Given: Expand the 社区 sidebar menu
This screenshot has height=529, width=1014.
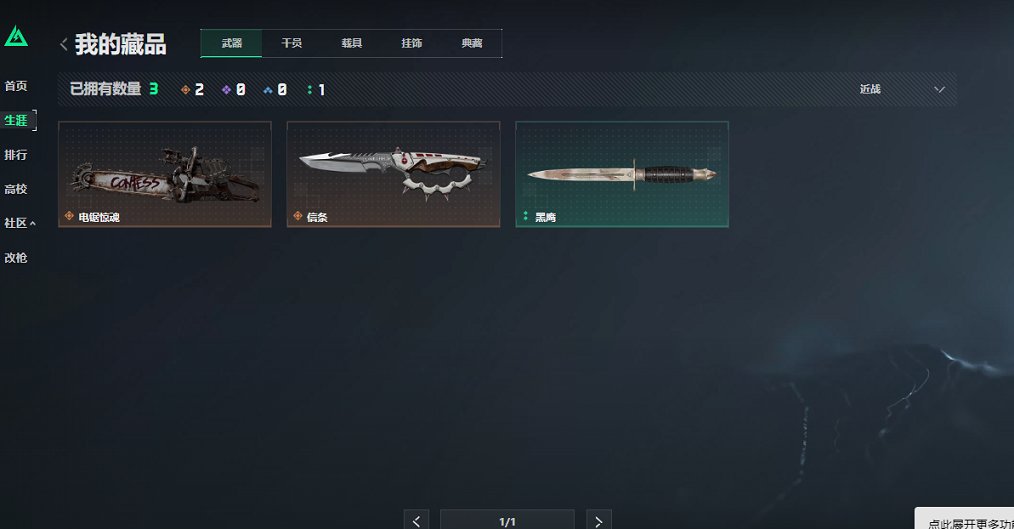Looking at the screenshot, I should click(19, 223).
